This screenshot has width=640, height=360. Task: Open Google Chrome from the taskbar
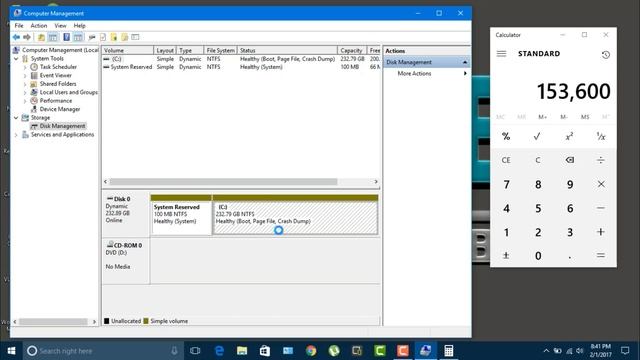click(x=311, y=351)
